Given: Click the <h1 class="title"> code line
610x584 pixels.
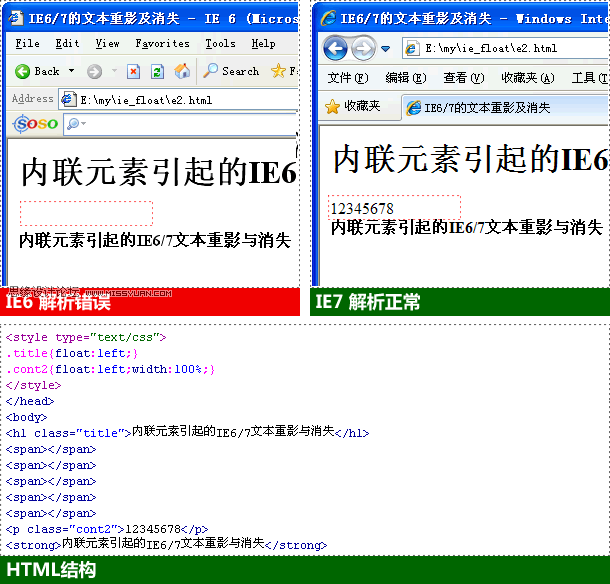Looking at the screenshot, I should 188,432.
